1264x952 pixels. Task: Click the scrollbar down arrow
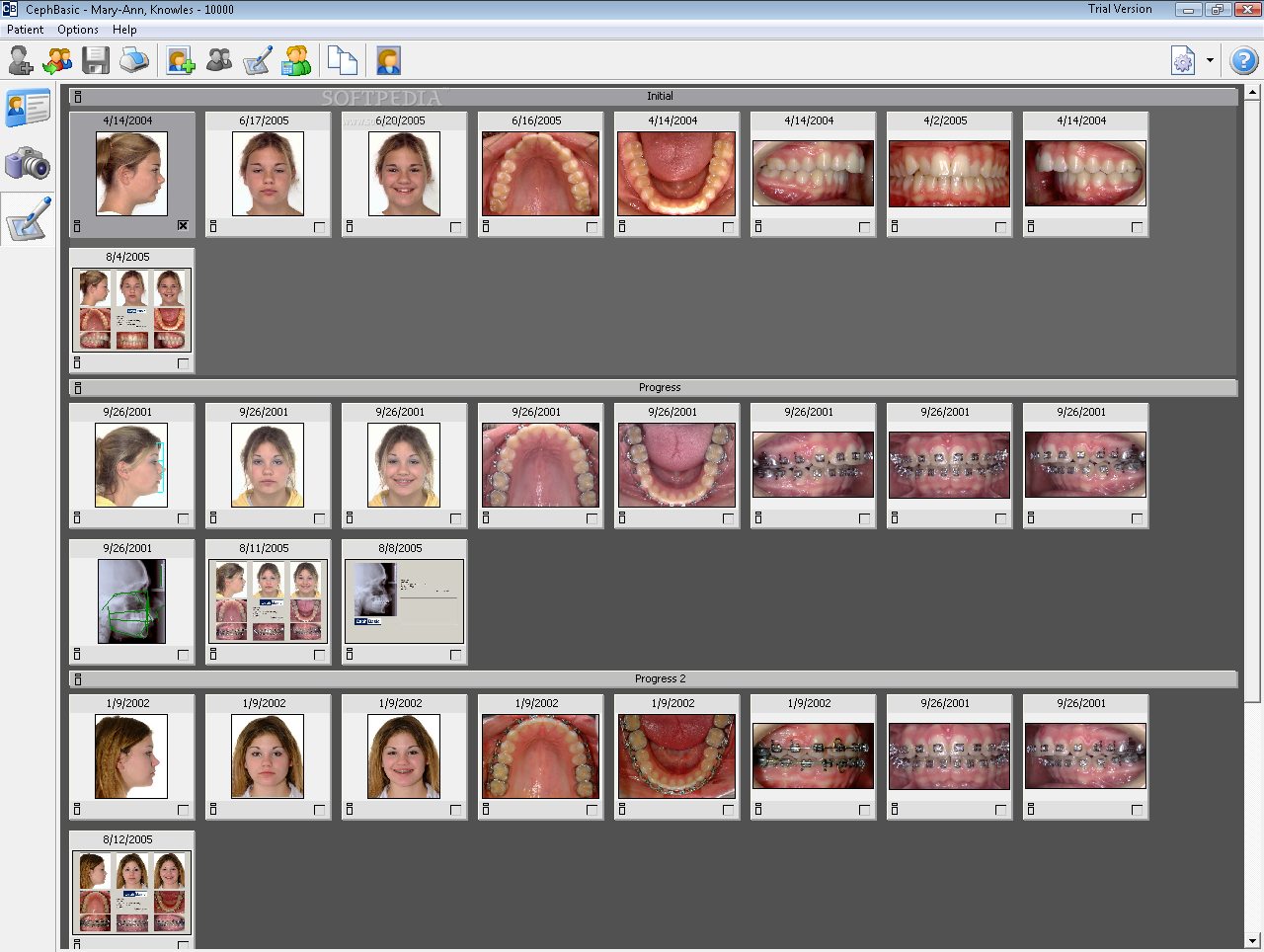1252,941
